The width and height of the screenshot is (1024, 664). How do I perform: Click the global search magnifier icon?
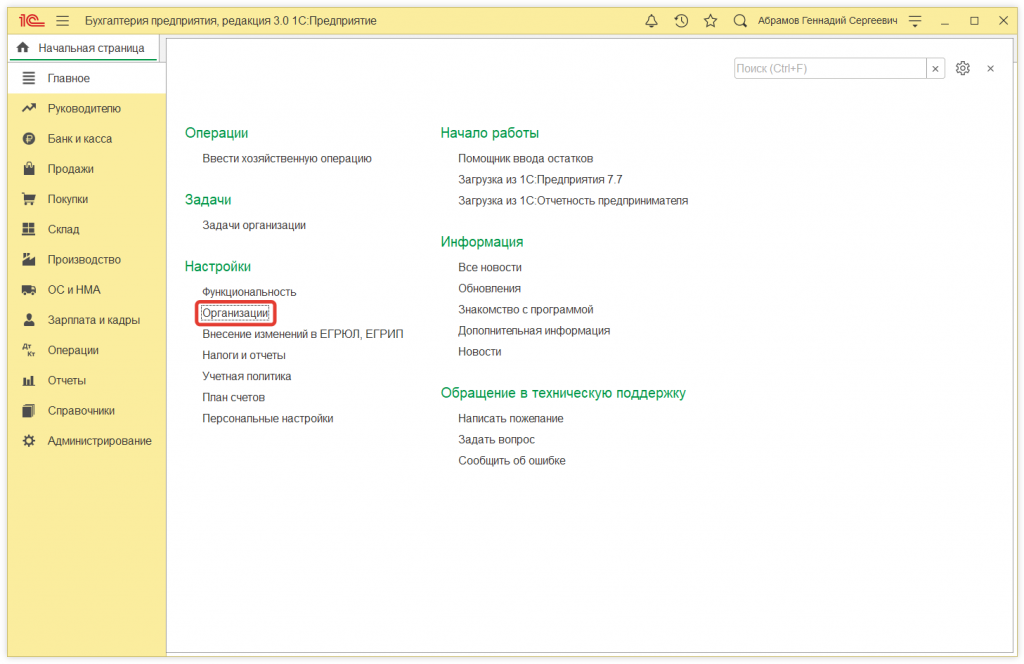[740, 20]
